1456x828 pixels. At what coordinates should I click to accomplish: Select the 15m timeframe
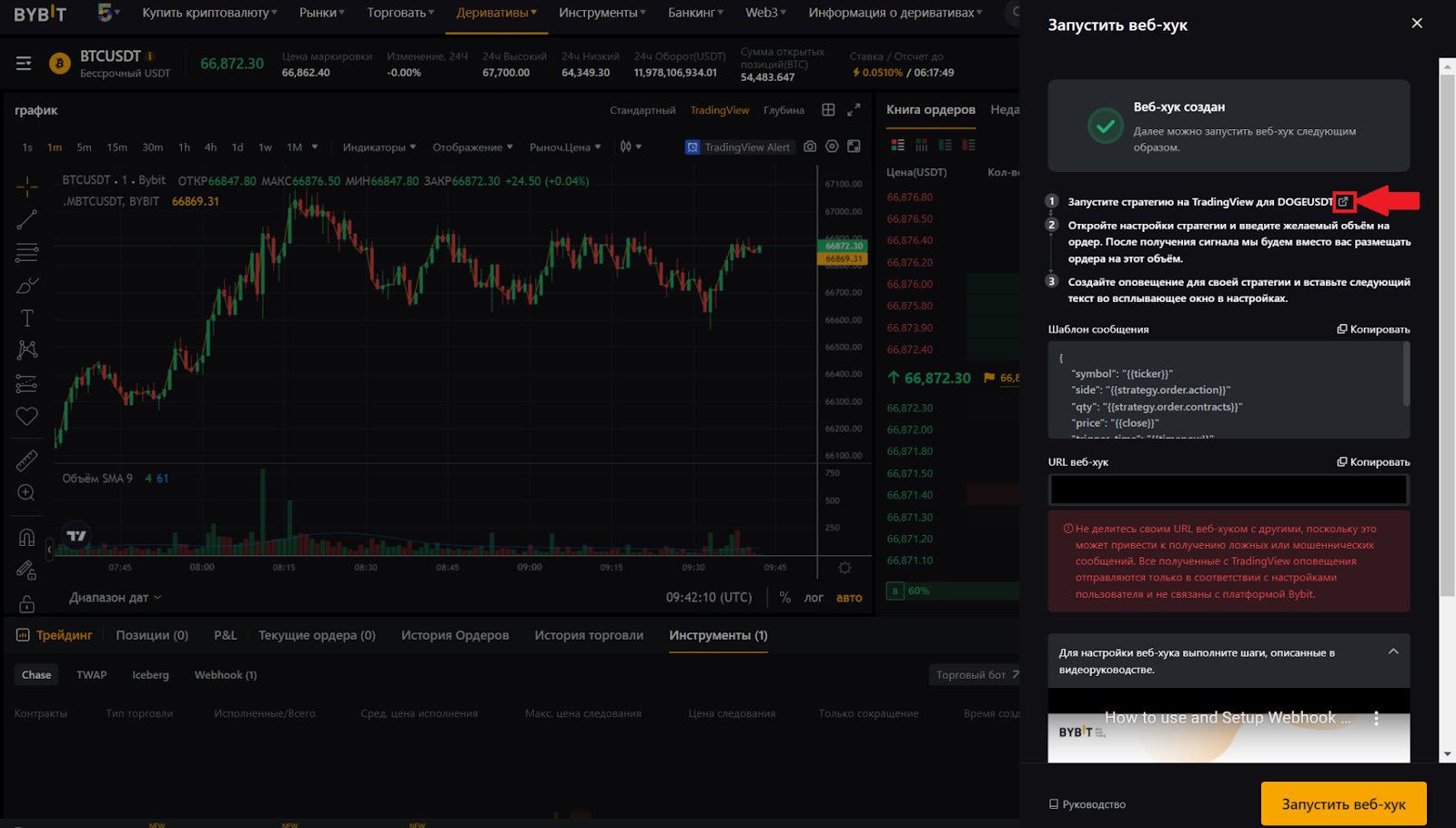point(116,147)
